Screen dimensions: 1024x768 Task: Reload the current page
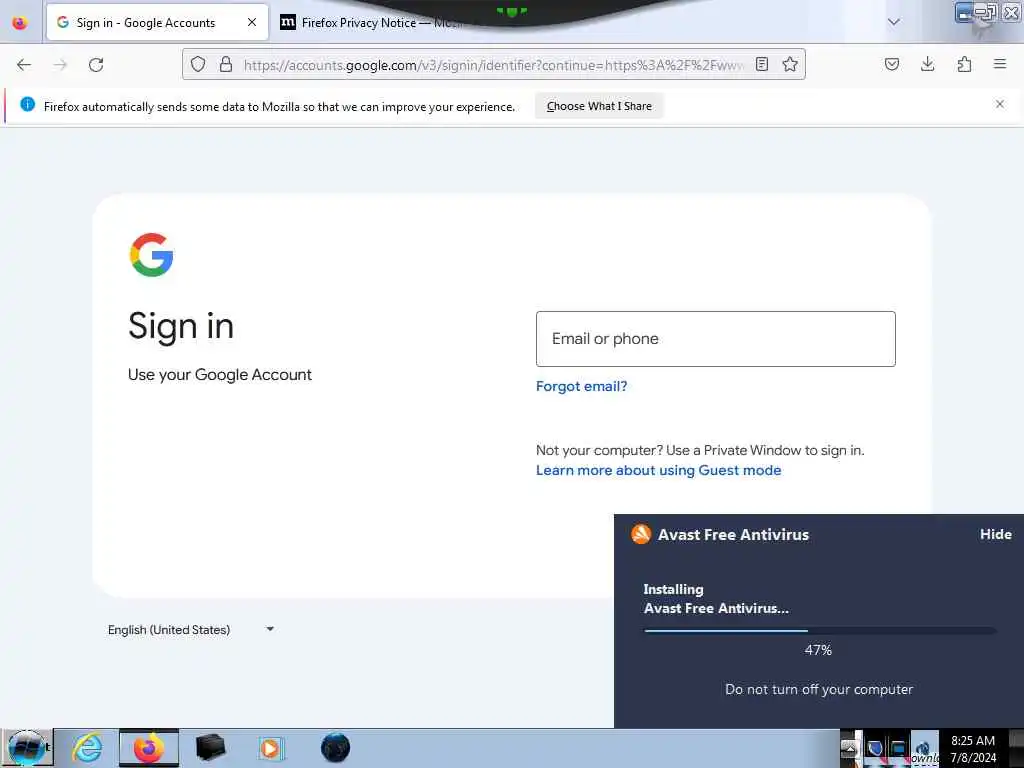(96, 65)
